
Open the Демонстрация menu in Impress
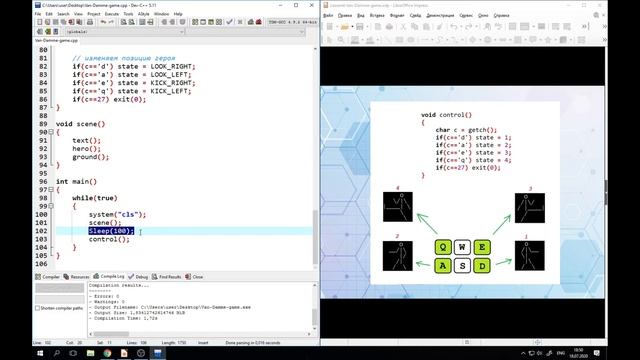tap(440, 16)
